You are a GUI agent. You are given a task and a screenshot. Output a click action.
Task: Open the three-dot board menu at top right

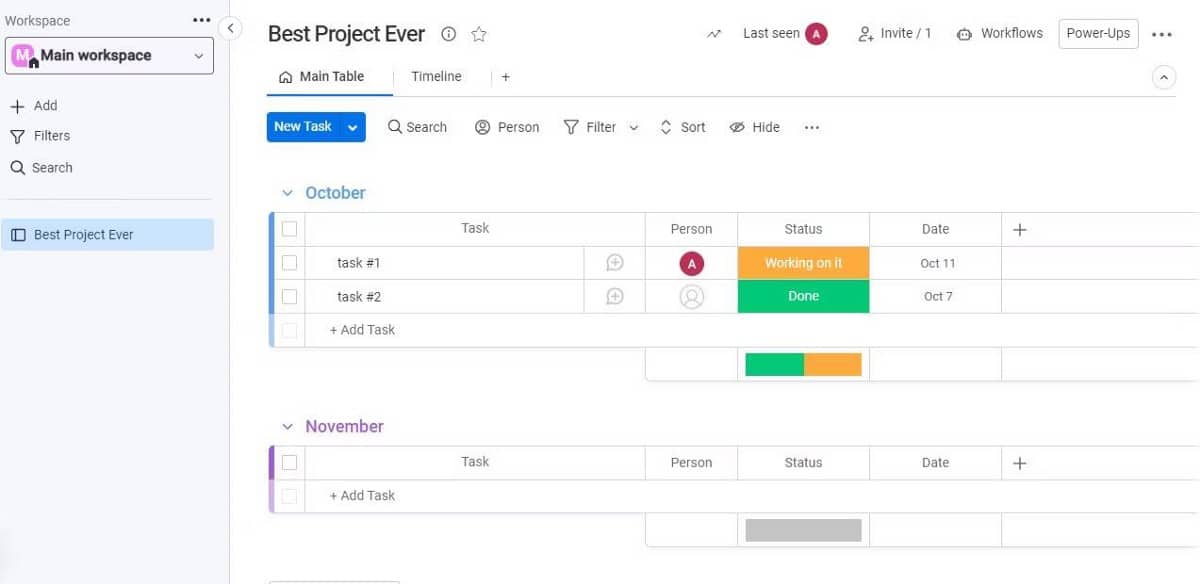1161,34
